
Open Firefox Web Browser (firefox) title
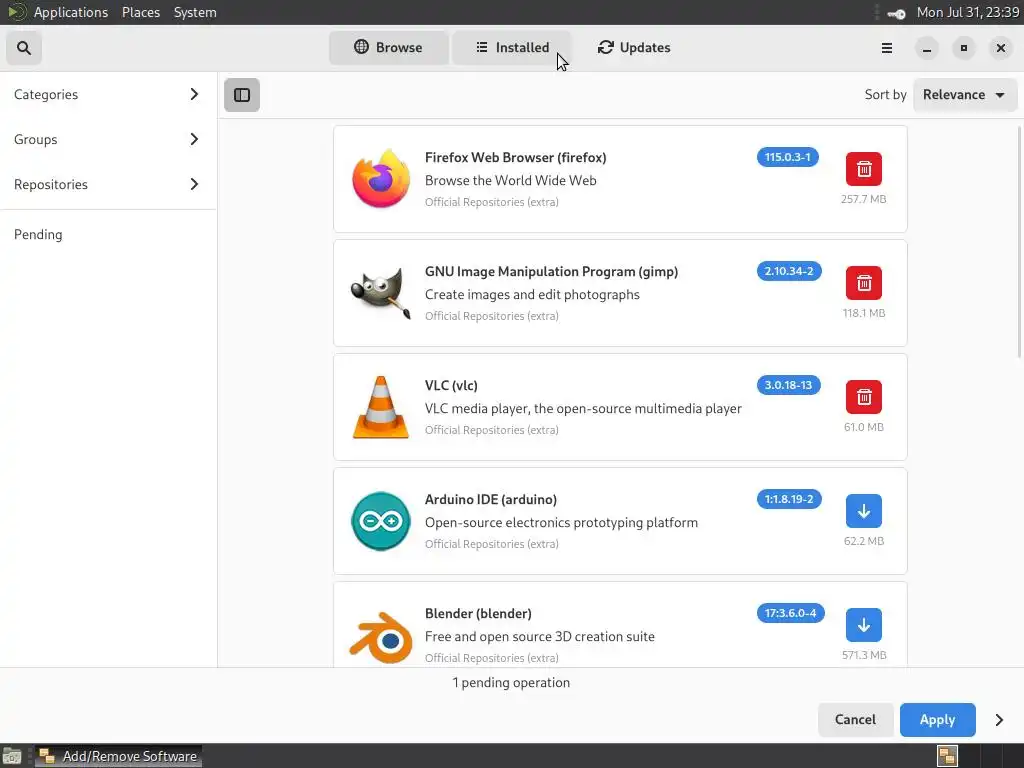pos(515,157)
